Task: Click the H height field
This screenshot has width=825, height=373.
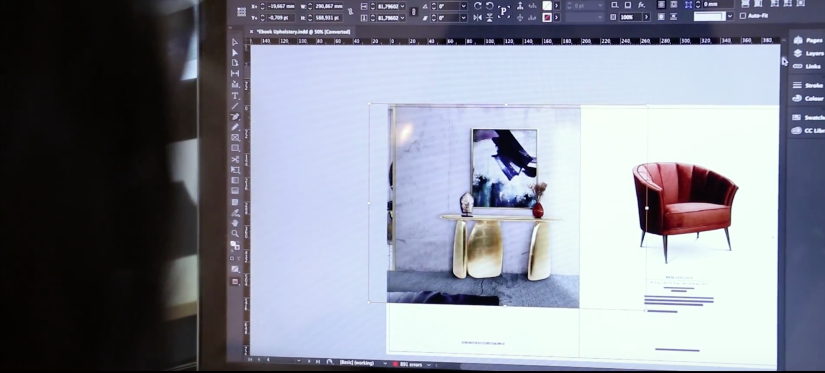Action: pos(329,18)
